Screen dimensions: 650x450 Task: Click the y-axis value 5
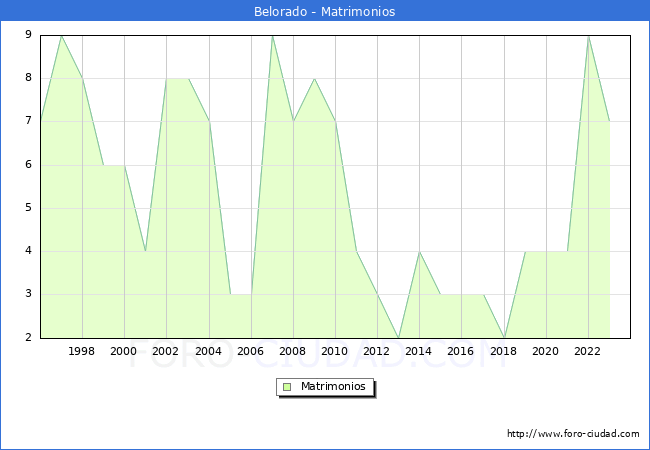[x=28, y=208]
